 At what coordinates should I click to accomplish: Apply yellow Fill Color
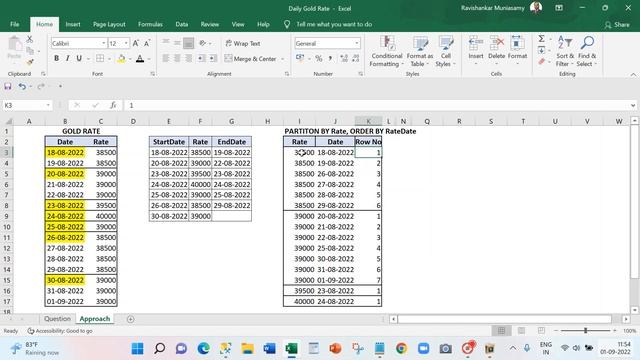[121, 59]
